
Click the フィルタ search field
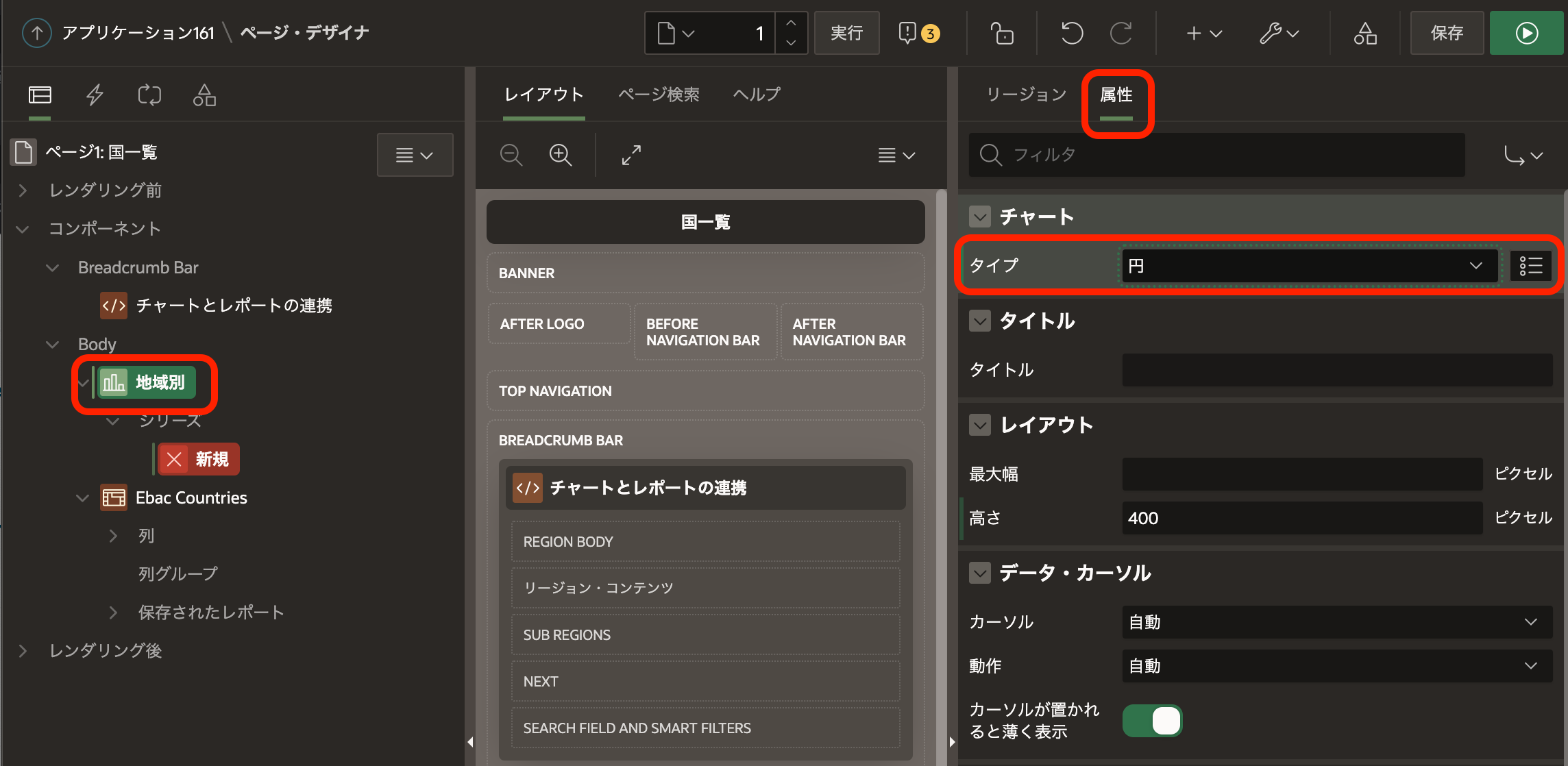point(1217,155)
